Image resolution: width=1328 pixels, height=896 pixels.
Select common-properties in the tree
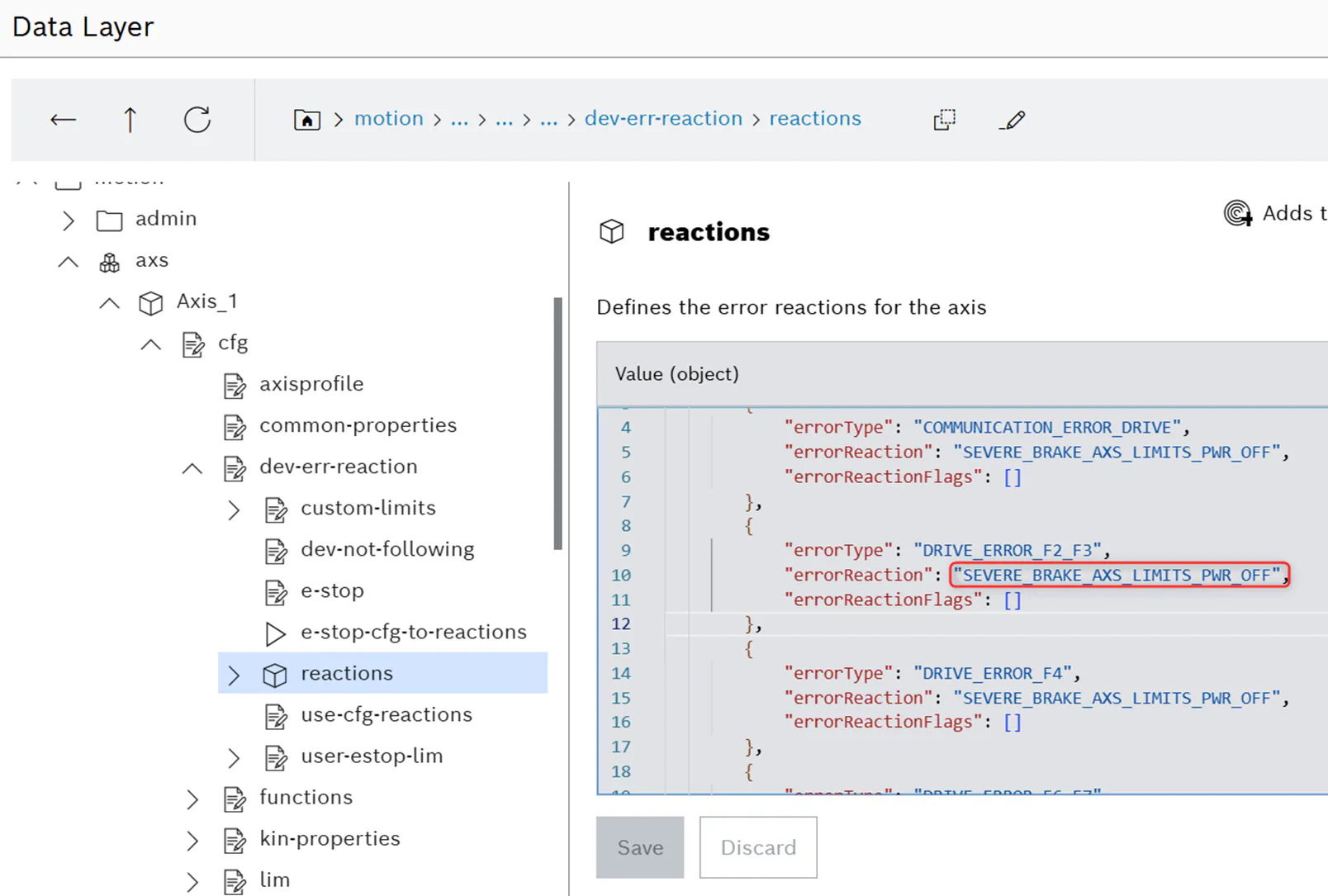point(358,425)
